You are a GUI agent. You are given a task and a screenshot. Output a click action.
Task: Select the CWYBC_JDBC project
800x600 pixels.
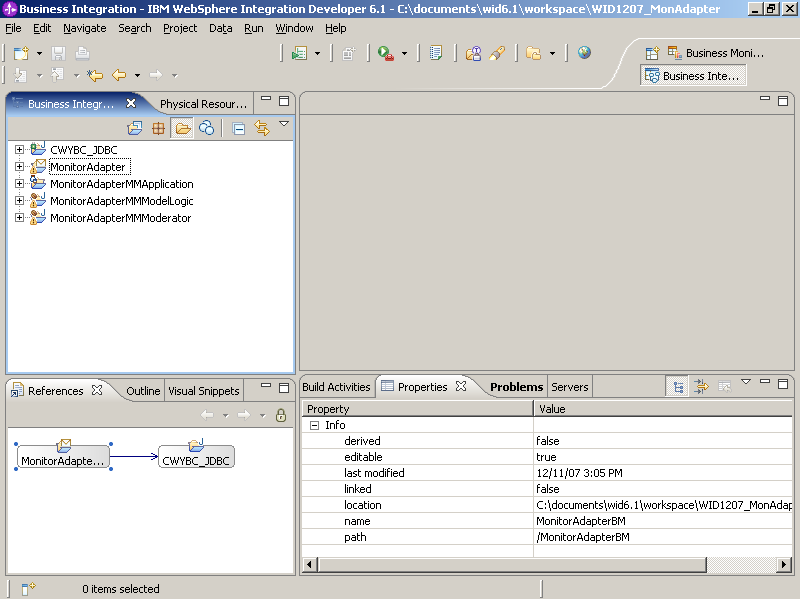click(84, 150)
